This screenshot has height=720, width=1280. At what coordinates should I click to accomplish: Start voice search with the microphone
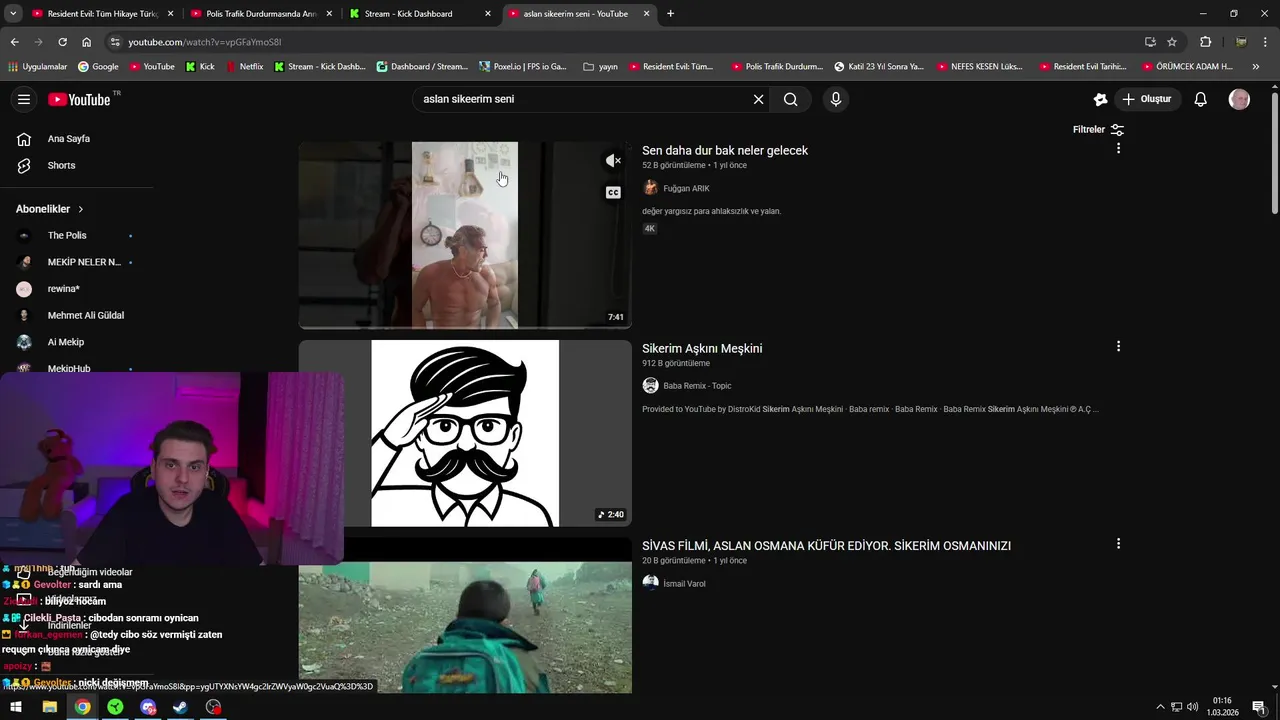click(x=836, y=99)
